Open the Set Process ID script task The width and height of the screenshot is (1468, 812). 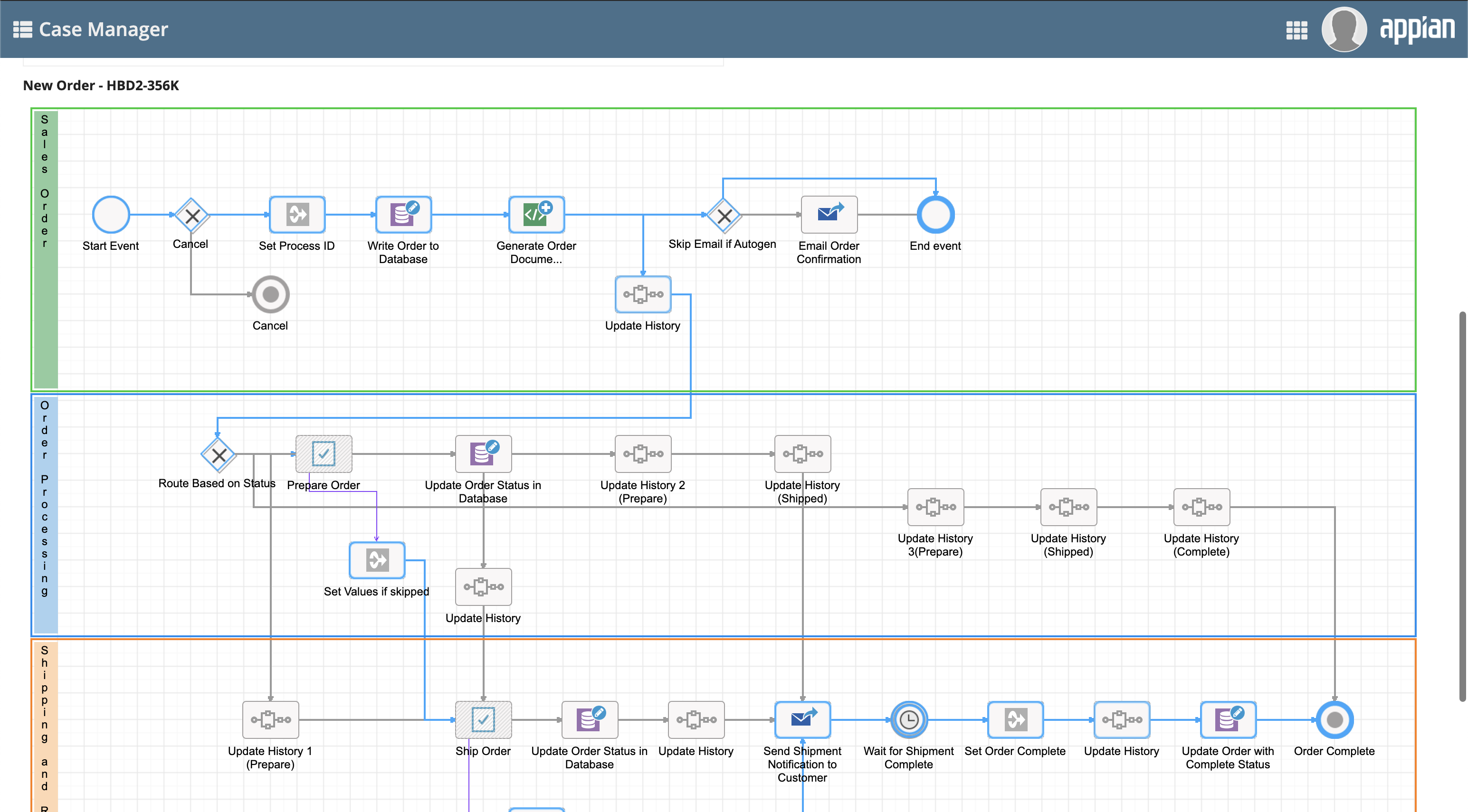click(x=296, y=215)
